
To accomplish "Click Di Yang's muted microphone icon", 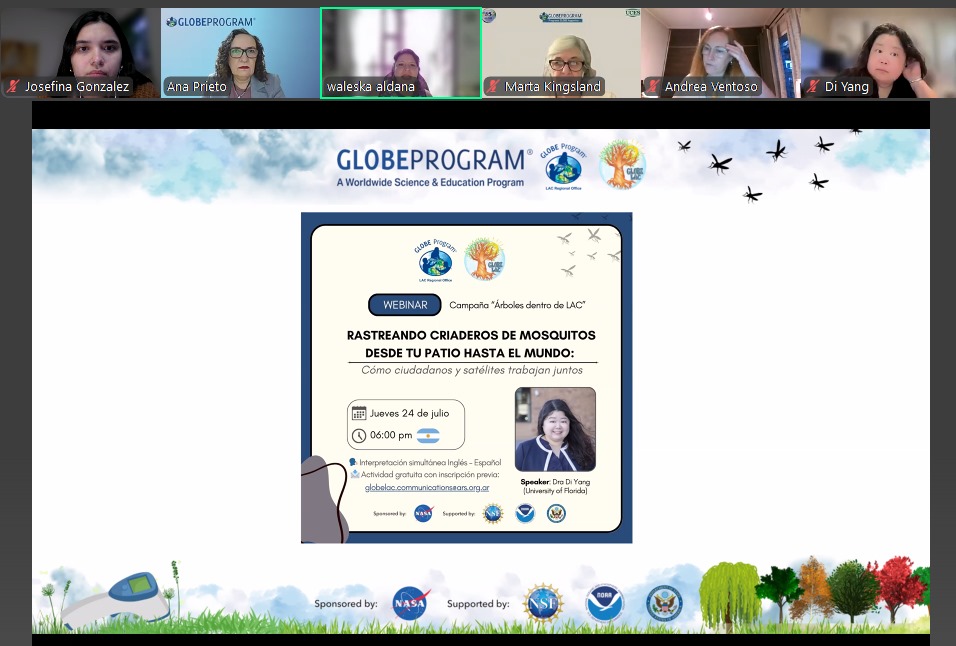I will [x=813, y=87].
